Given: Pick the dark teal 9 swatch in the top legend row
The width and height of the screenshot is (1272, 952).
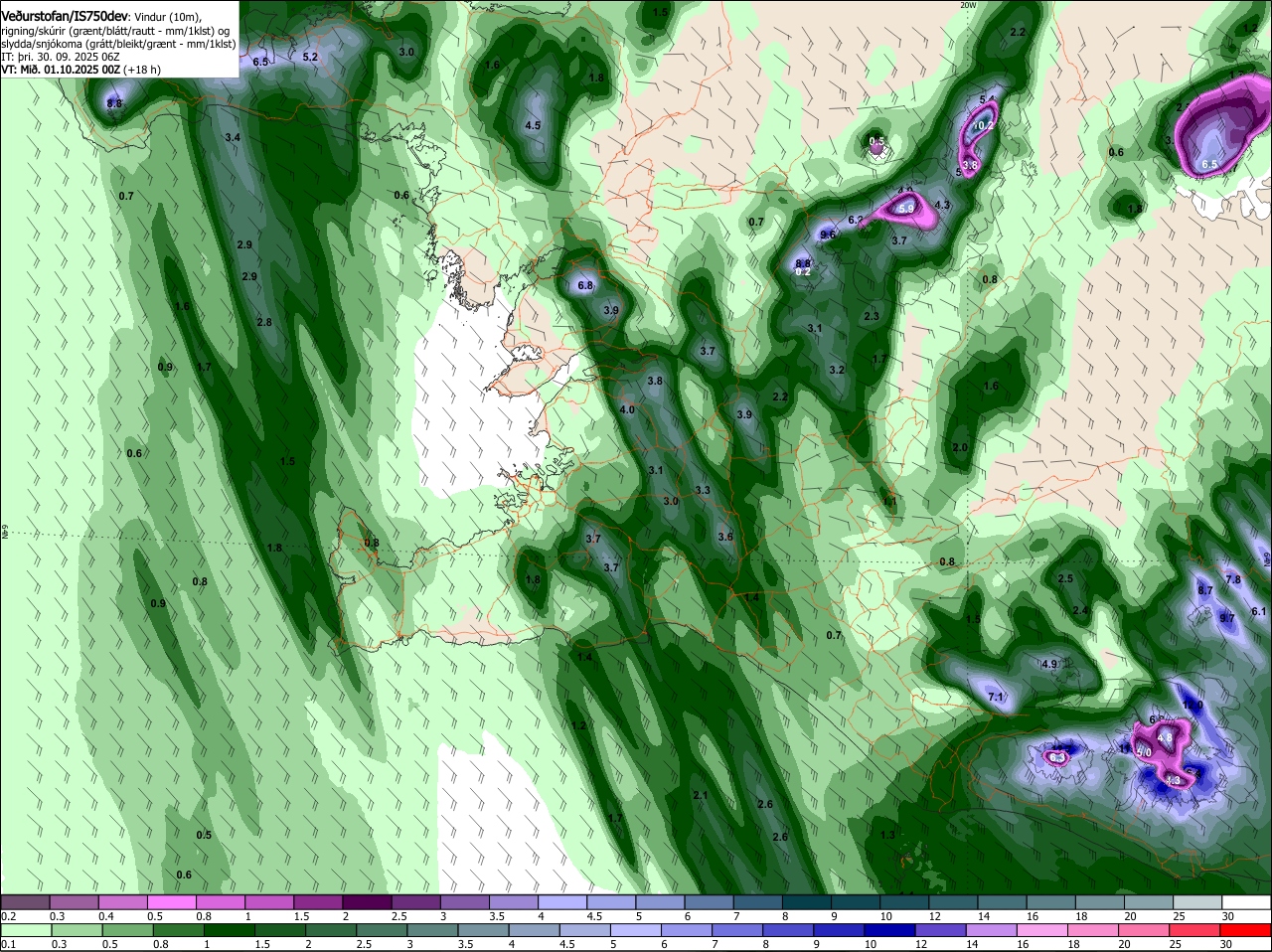Looking at the screenshot, I should (x=855, y=902).
